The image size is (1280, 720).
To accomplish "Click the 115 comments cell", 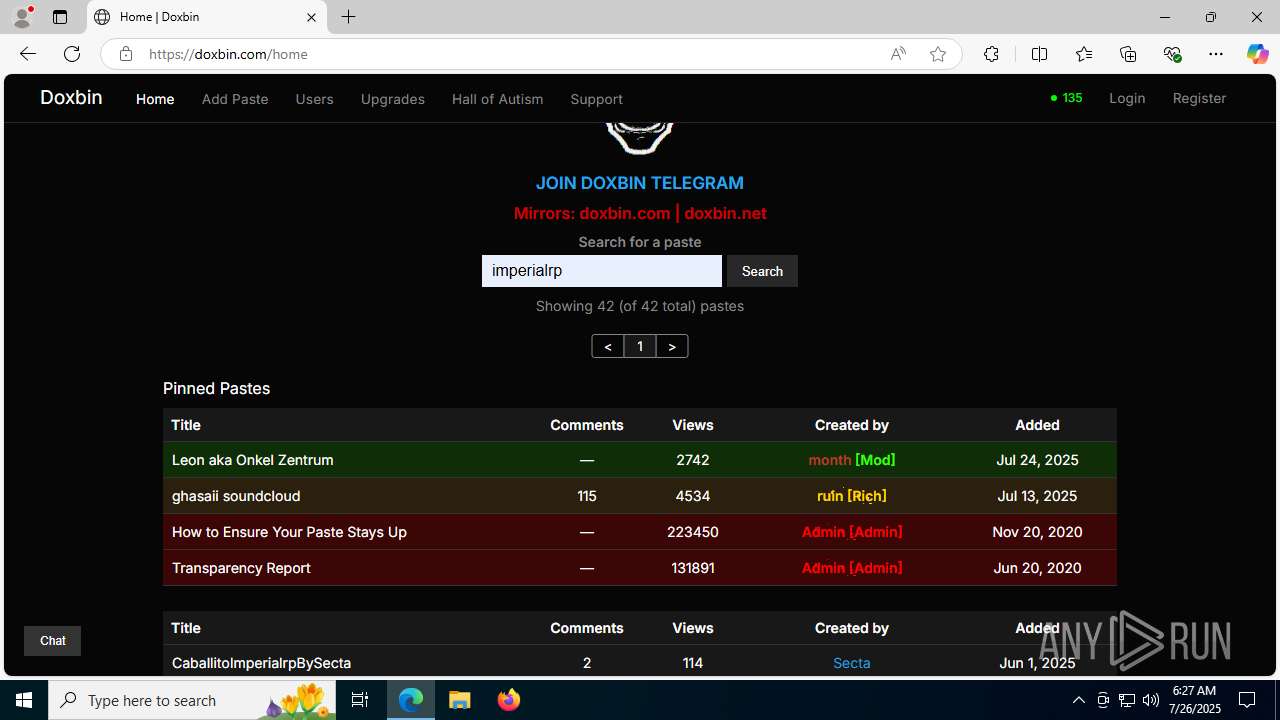I will (587, 496).
